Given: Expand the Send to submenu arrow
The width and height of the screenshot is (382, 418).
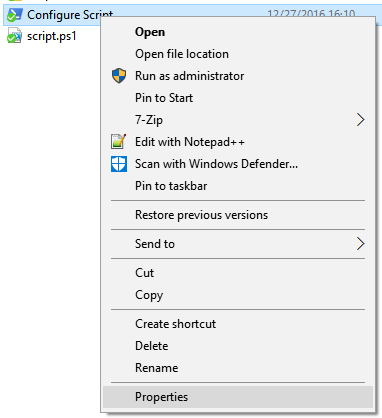Looking at the screenshot, I should coord(360,244).
